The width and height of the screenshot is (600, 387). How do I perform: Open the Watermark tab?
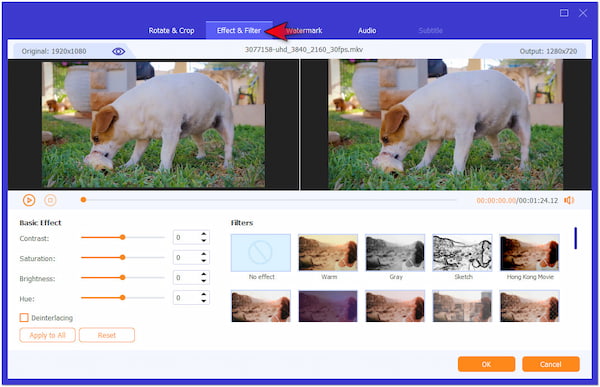point(304,31)
